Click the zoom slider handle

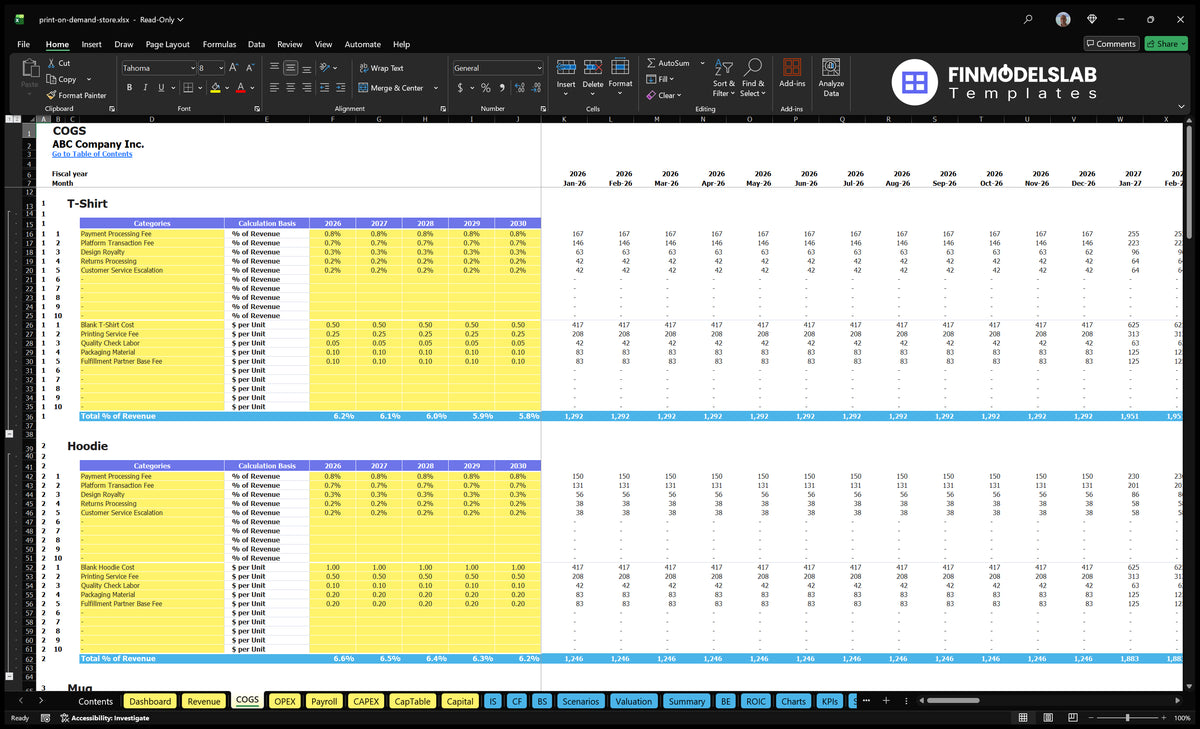(1127, 718)
